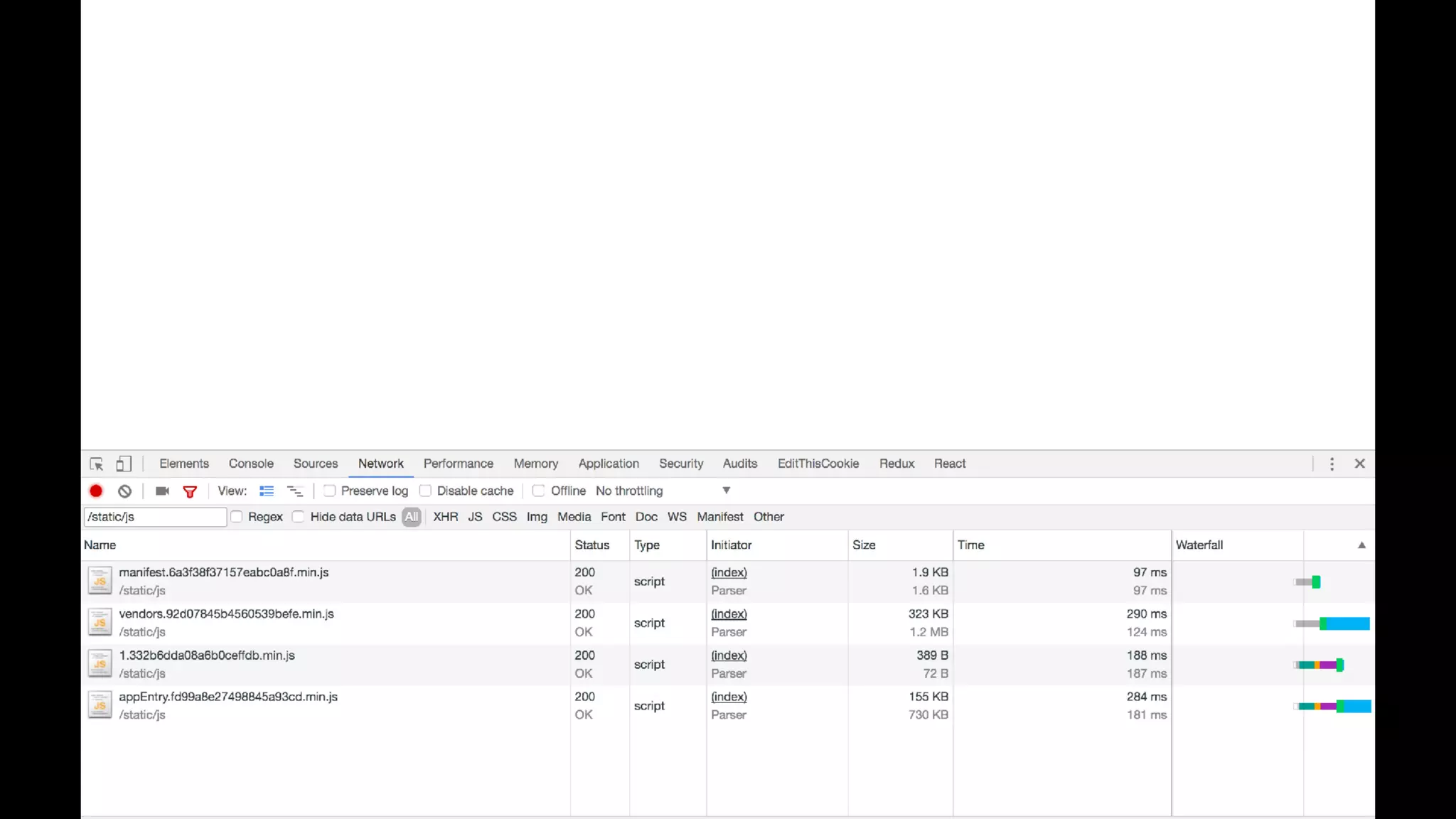This screenshot has height=819, width=1456.
Task: Enable the Preserve log checkbox
Action: pos(330,491)
